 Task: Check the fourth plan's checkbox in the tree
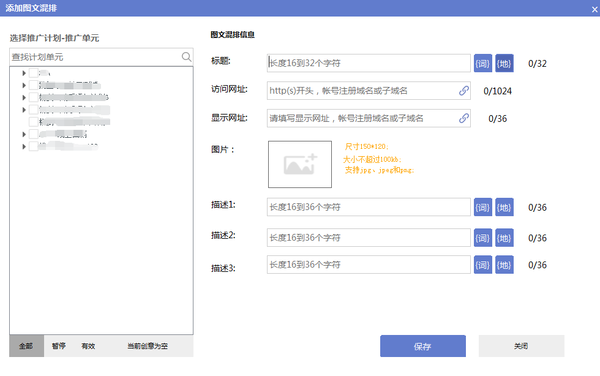click(x=33, y=109)
